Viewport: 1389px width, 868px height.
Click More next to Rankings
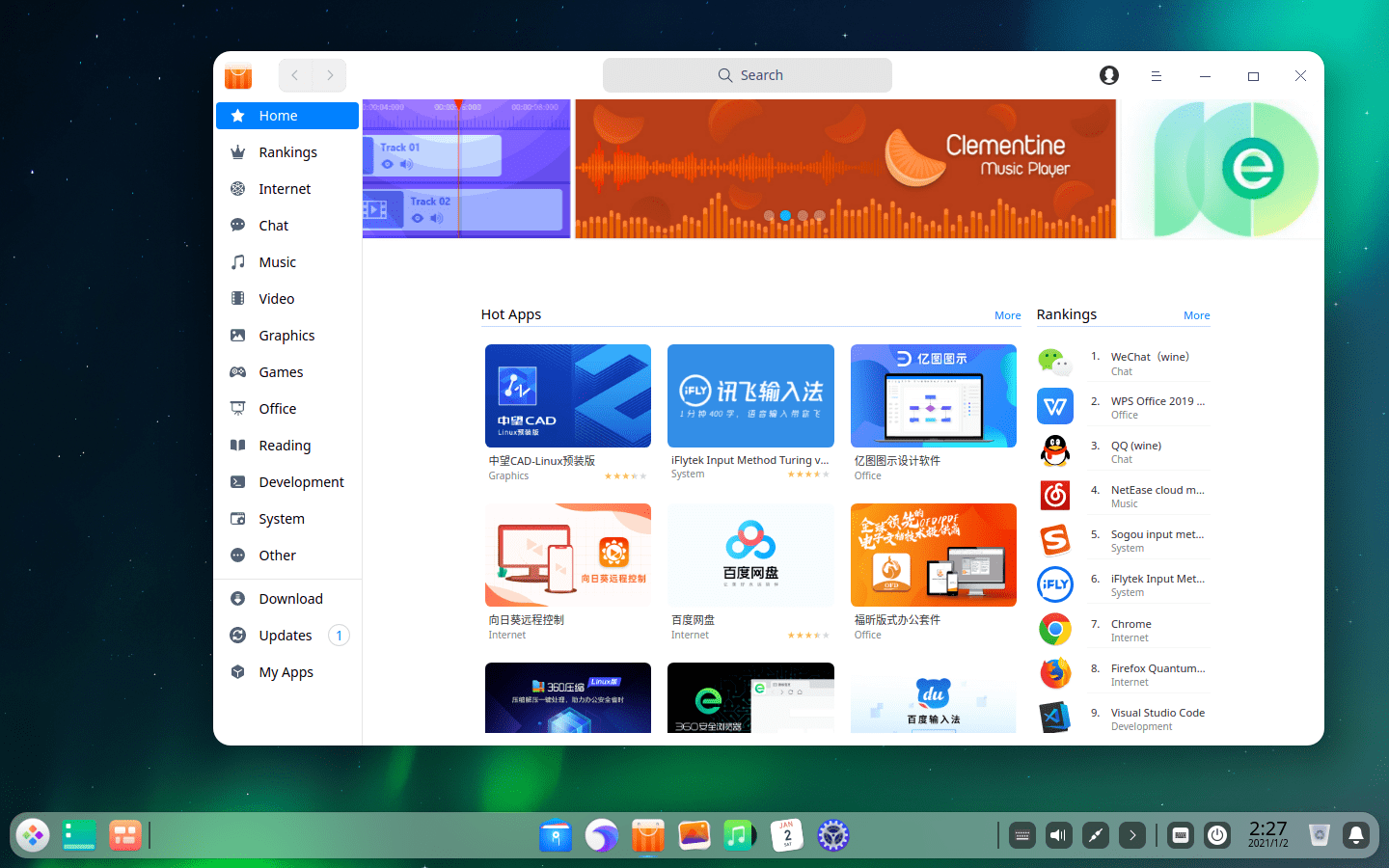(x=1196, y=315)
